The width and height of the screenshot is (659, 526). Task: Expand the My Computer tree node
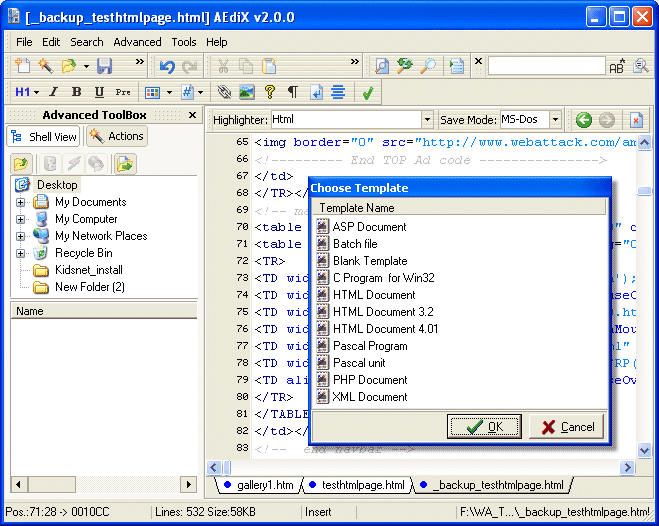click(x=20, y=219)
